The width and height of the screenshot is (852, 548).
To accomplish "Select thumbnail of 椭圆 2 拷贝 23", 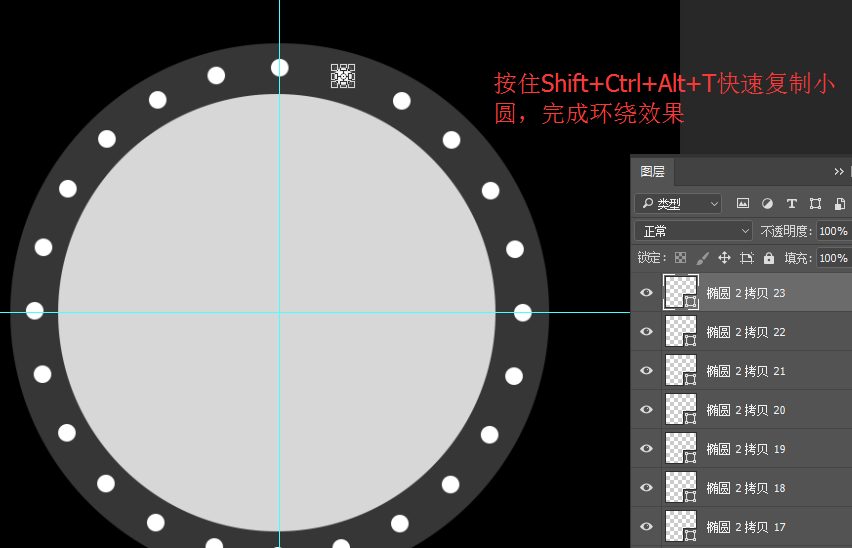I will pos(681,292).
